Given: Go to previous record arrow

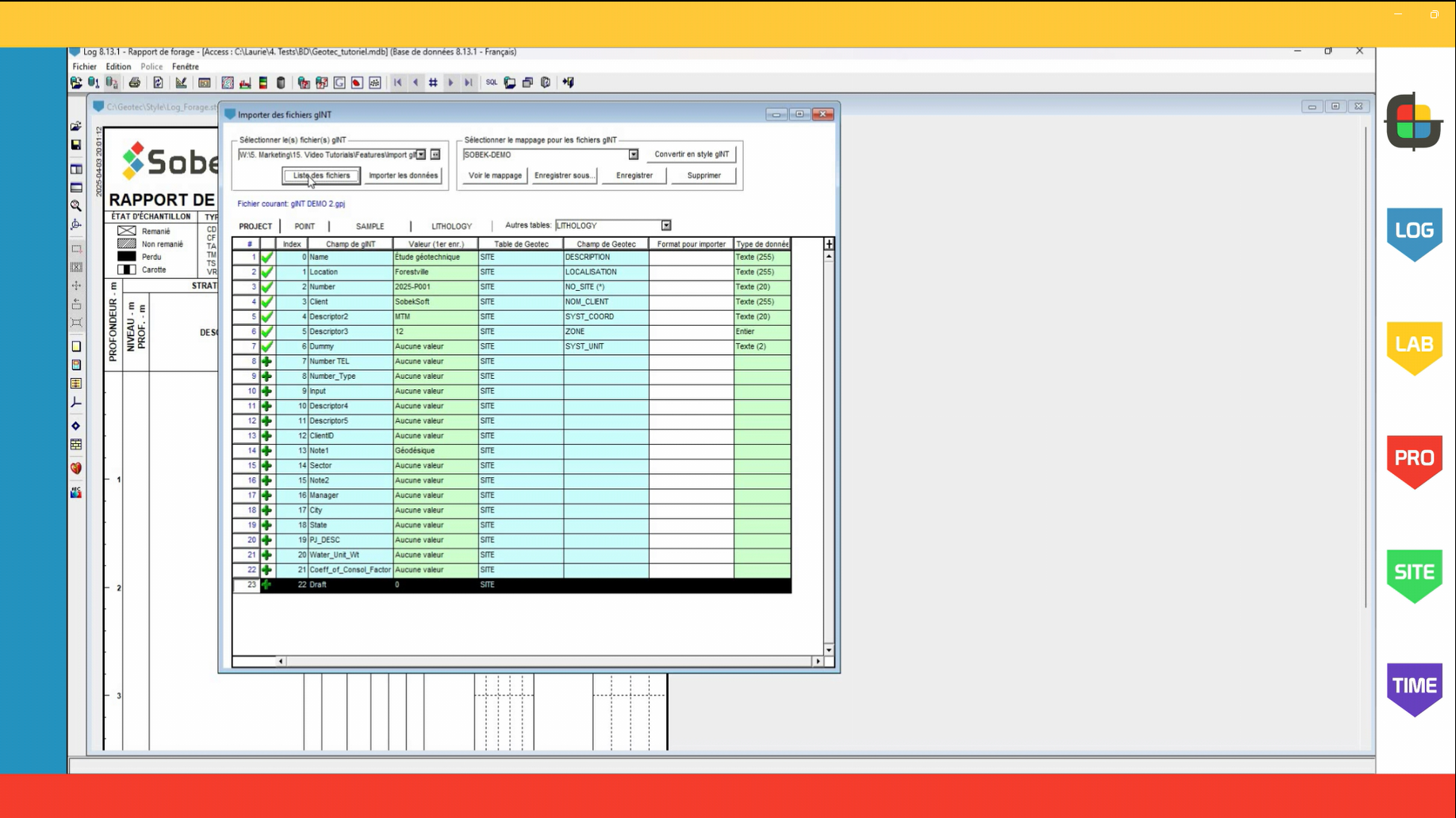Looking at the screenshot, I should click(416, 82).
